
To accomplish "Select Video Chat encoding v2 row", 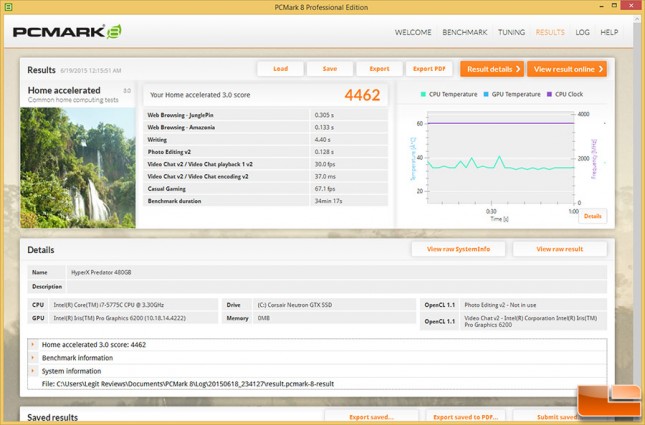I will [265, 177].
